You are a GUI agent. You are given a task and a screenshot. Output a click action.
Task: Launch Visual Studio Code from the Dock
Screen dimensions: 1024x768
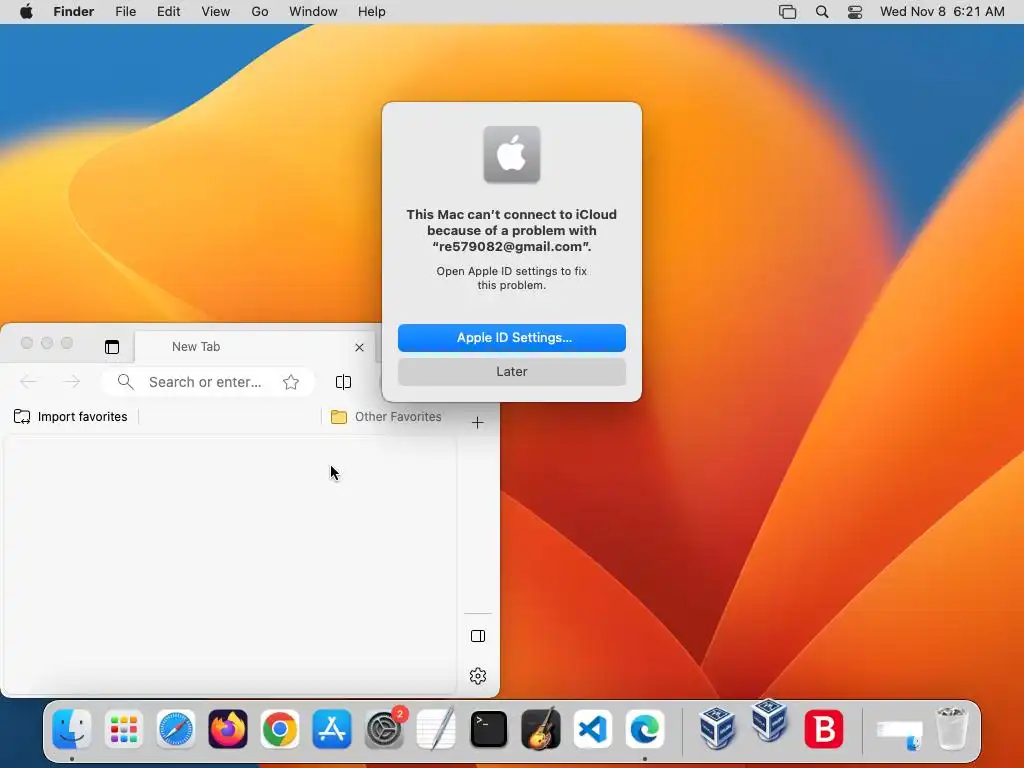593,729
